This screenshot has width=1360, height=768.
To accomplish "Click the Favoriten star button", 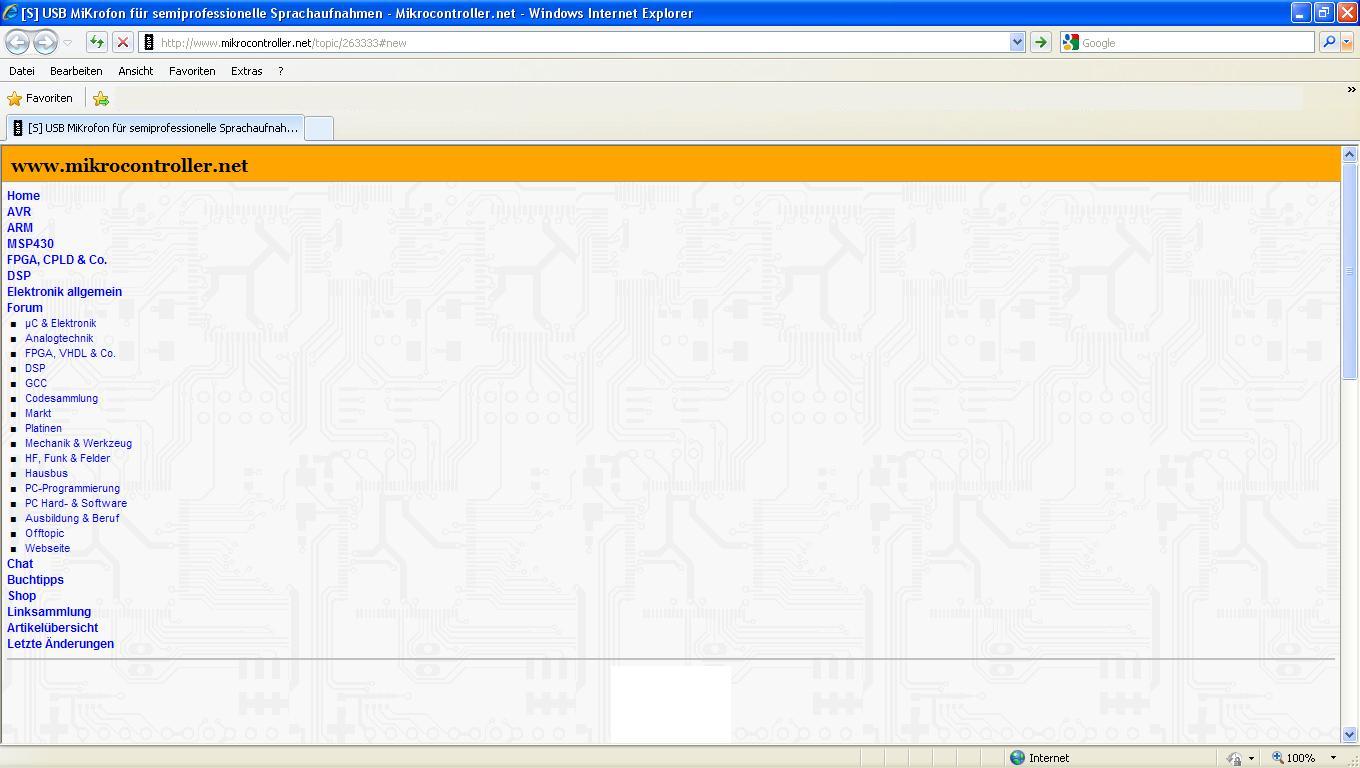I will click(40, 98).
